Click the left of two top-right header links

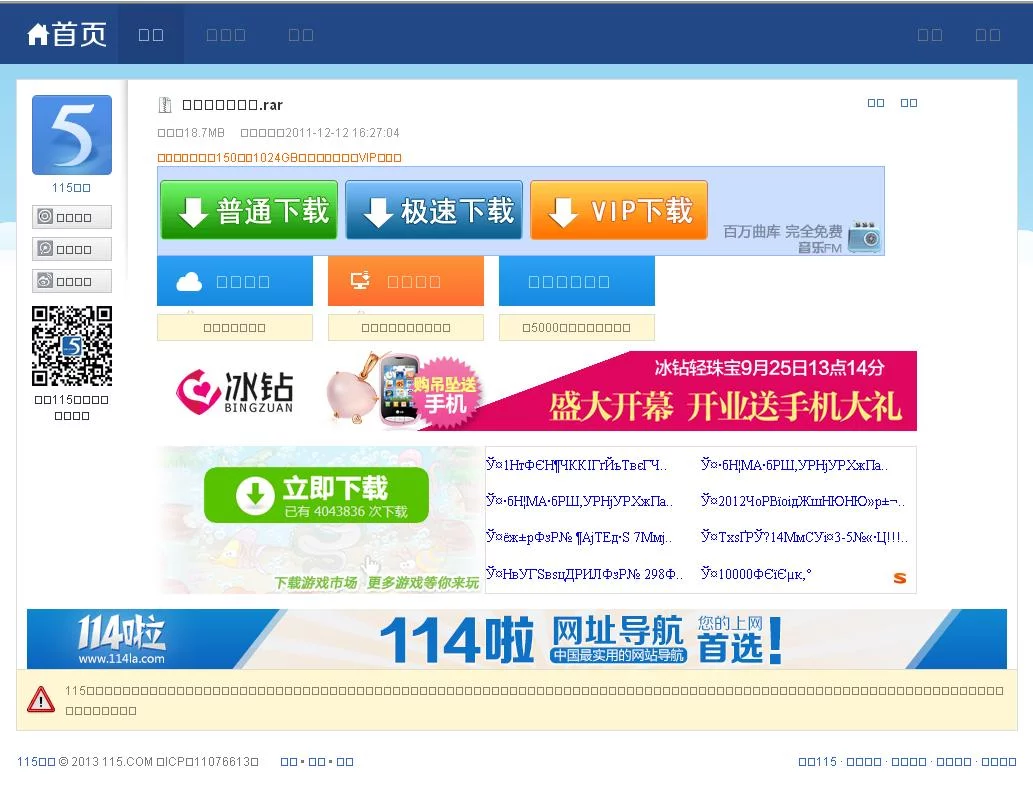[930, 35]
